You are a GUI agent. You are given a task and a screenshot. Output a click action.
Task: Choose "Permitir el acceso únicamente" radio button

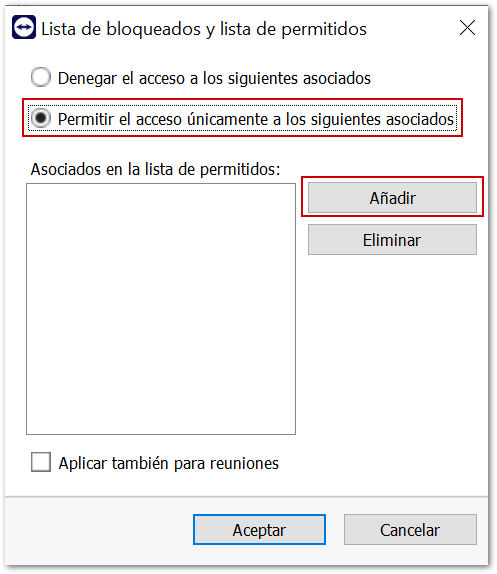click(41, 118)
